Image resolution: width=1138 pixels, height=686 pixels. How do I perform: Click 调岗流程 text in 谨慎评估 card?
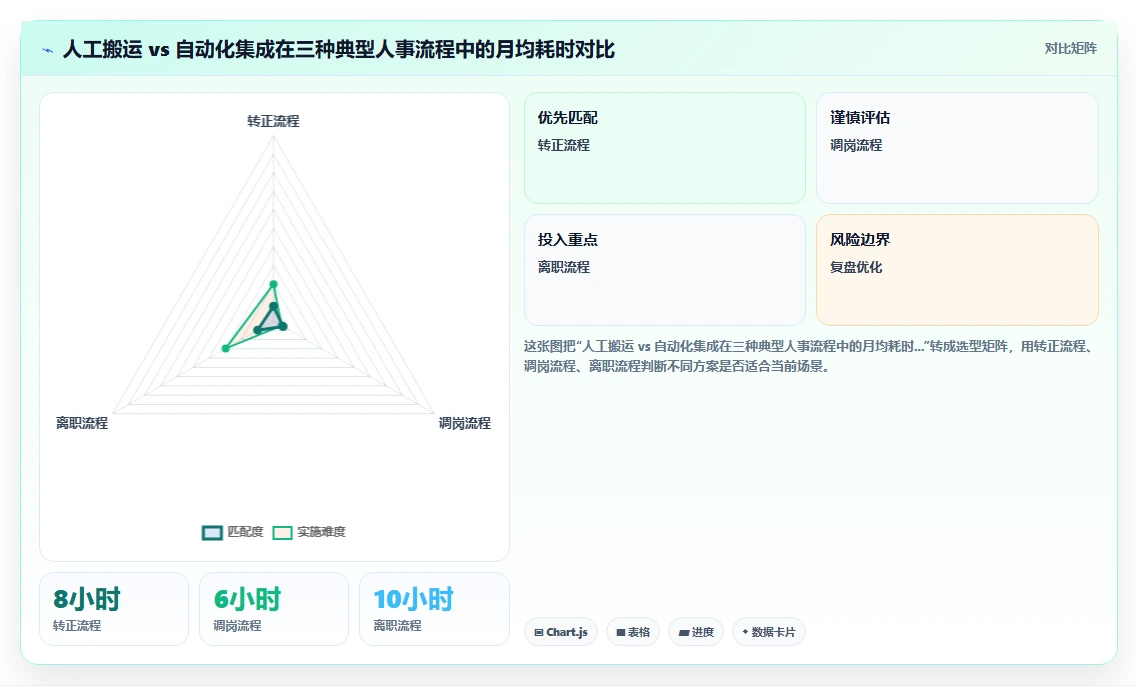coord(856,145)
